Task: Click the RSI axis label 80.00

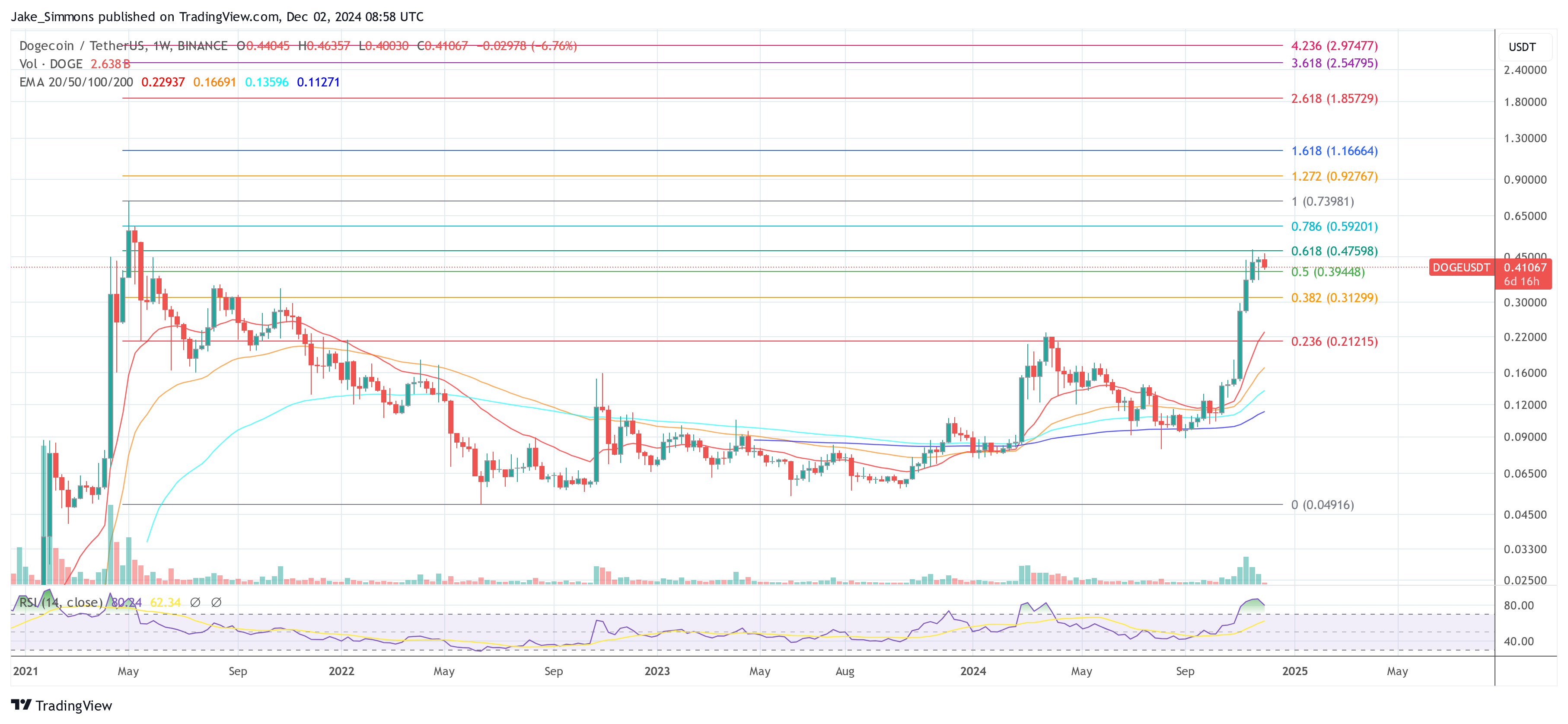Action: click(x=1519, y=605)
